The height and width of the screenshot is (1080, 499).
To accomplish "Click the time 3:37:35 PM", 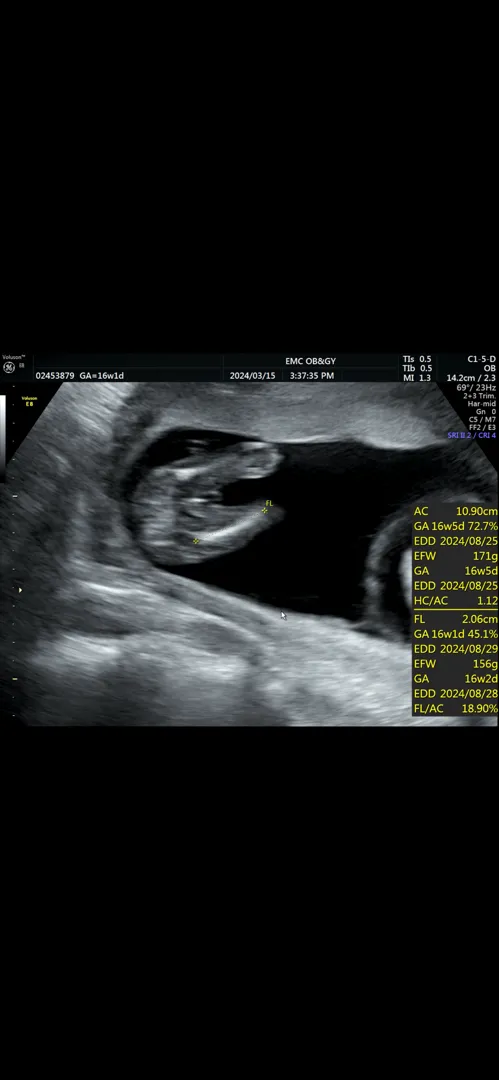I will tap(312, 376).
